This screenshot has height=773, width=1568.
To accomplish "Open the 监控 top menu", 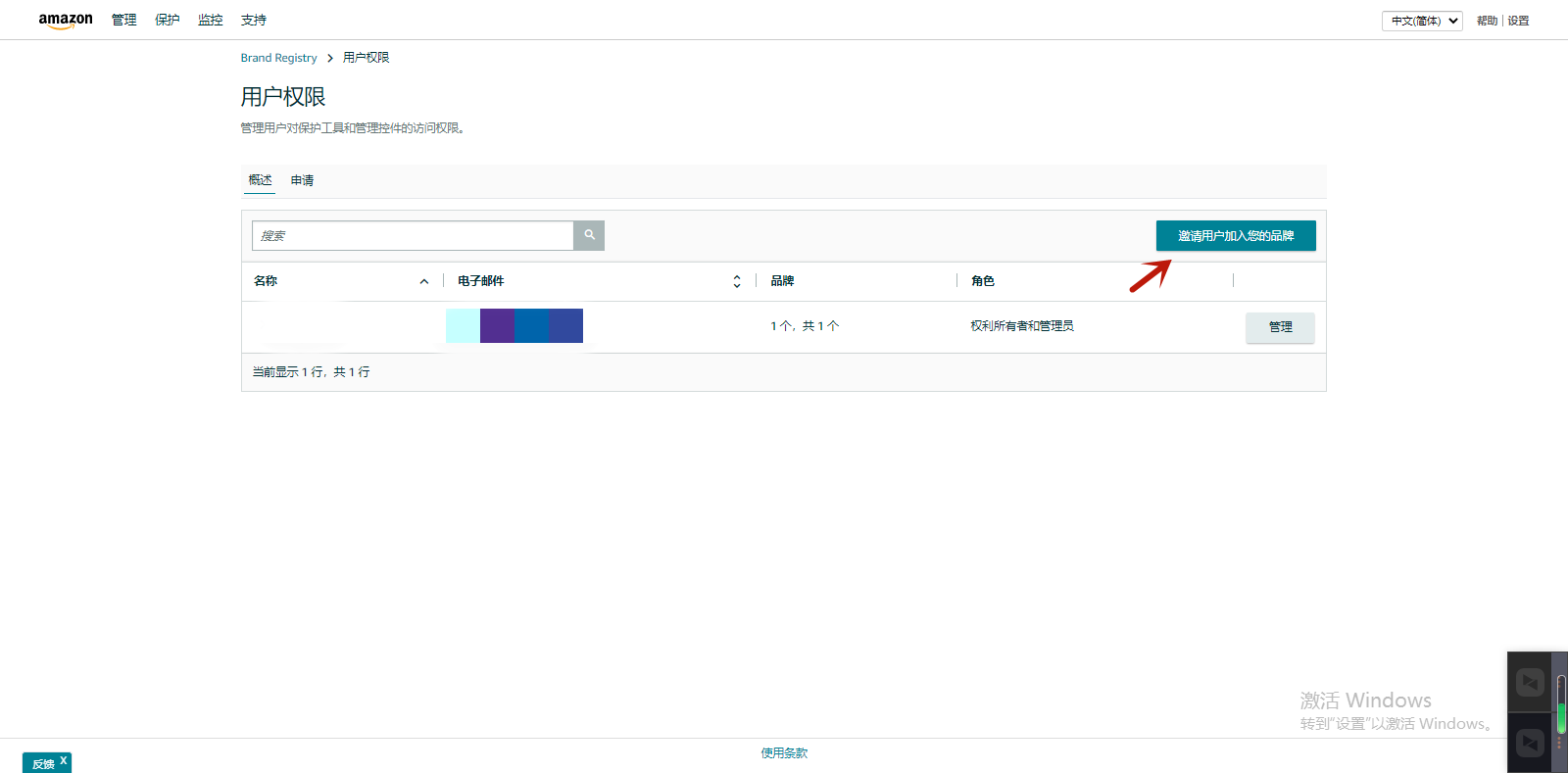I will (x=211, y=20).
